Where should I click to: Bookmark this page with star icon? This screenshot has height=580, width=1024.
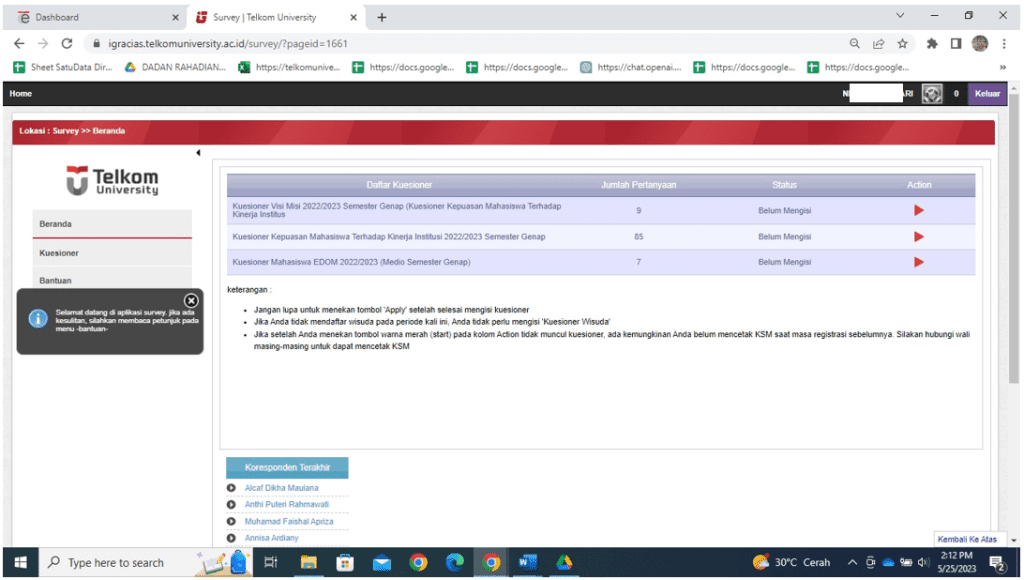902,44
